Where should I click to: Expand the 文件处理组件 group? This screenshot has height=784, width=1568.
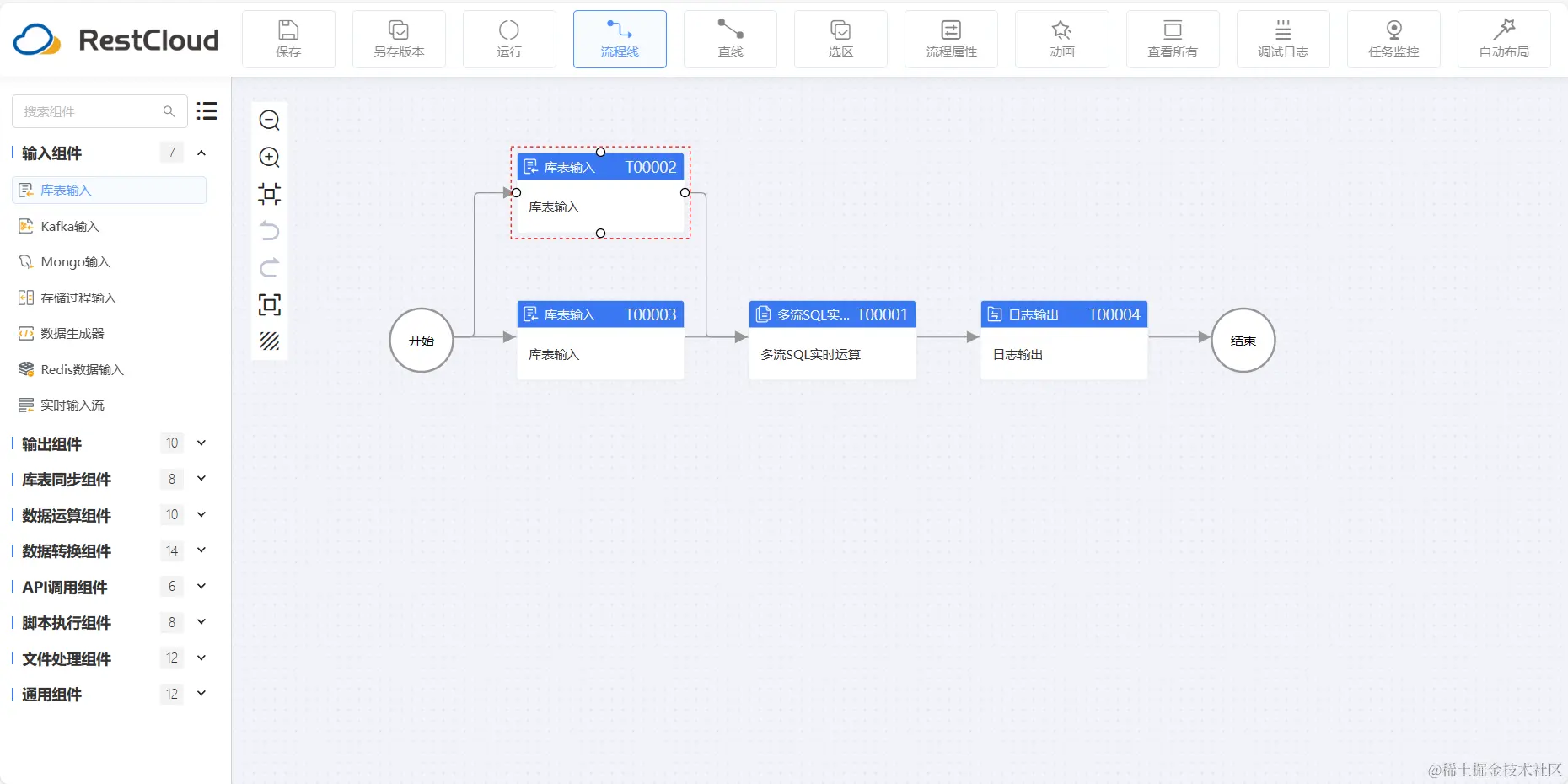201,658
